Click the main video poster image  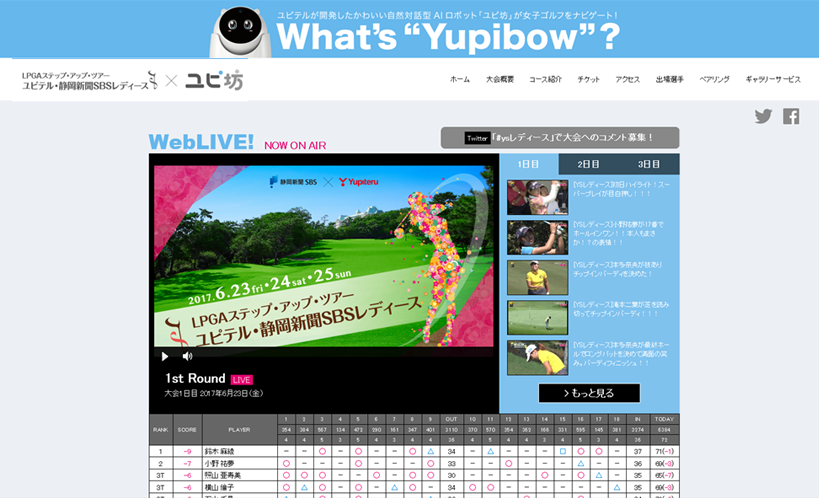tap(323, 256)
